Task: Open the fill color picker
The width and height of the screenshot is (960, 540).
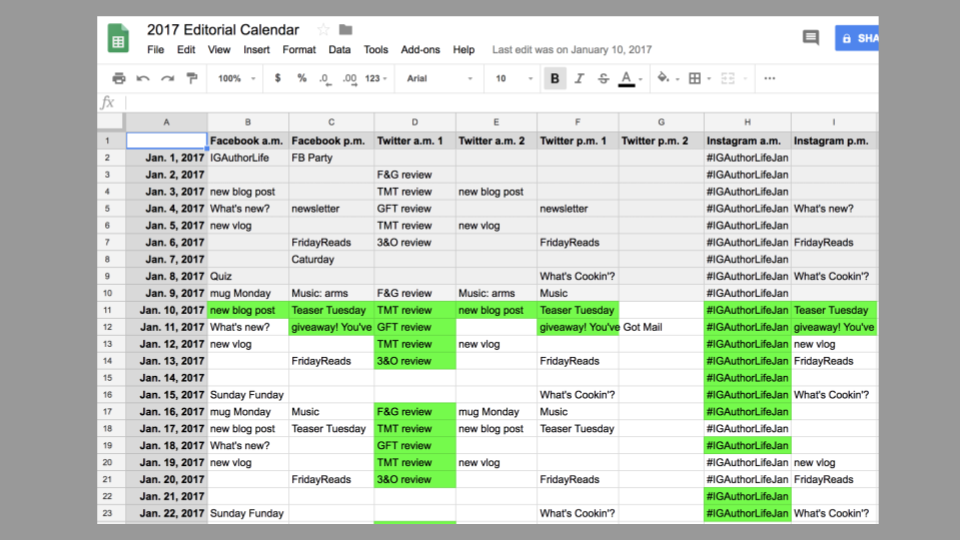Action: click(x=663, y=78)
